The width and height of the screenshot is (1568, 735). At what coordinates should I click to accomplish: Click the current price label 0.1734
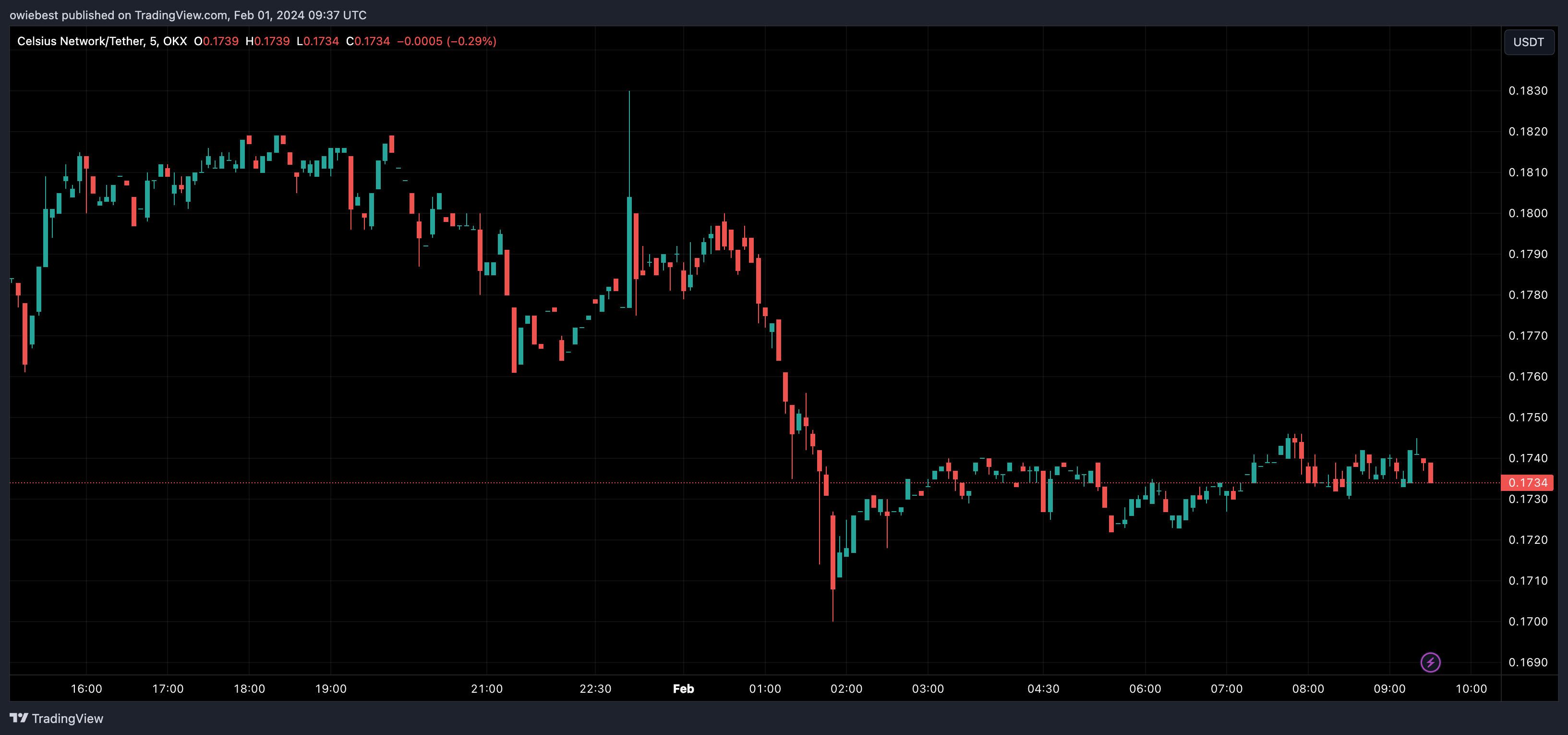click(1527, 483)
